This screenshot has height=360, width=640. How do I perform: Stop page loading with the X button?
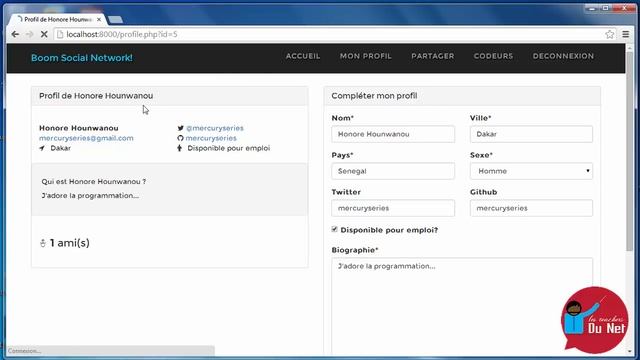coord(44,34)
